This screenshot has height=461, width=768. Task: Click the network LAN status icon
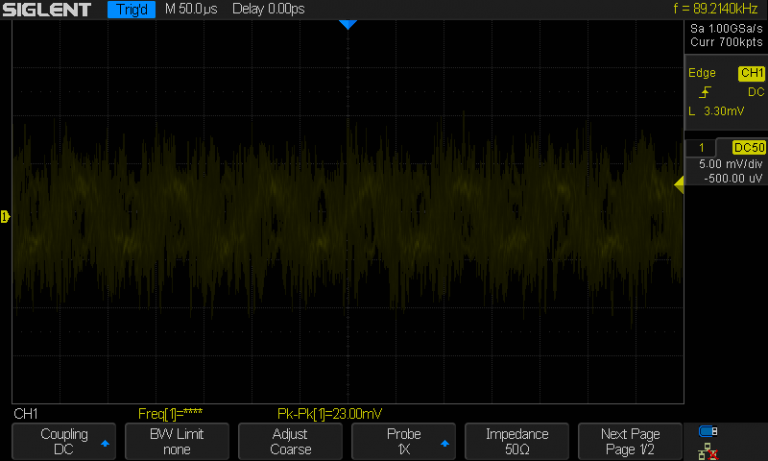click(708, 451)
